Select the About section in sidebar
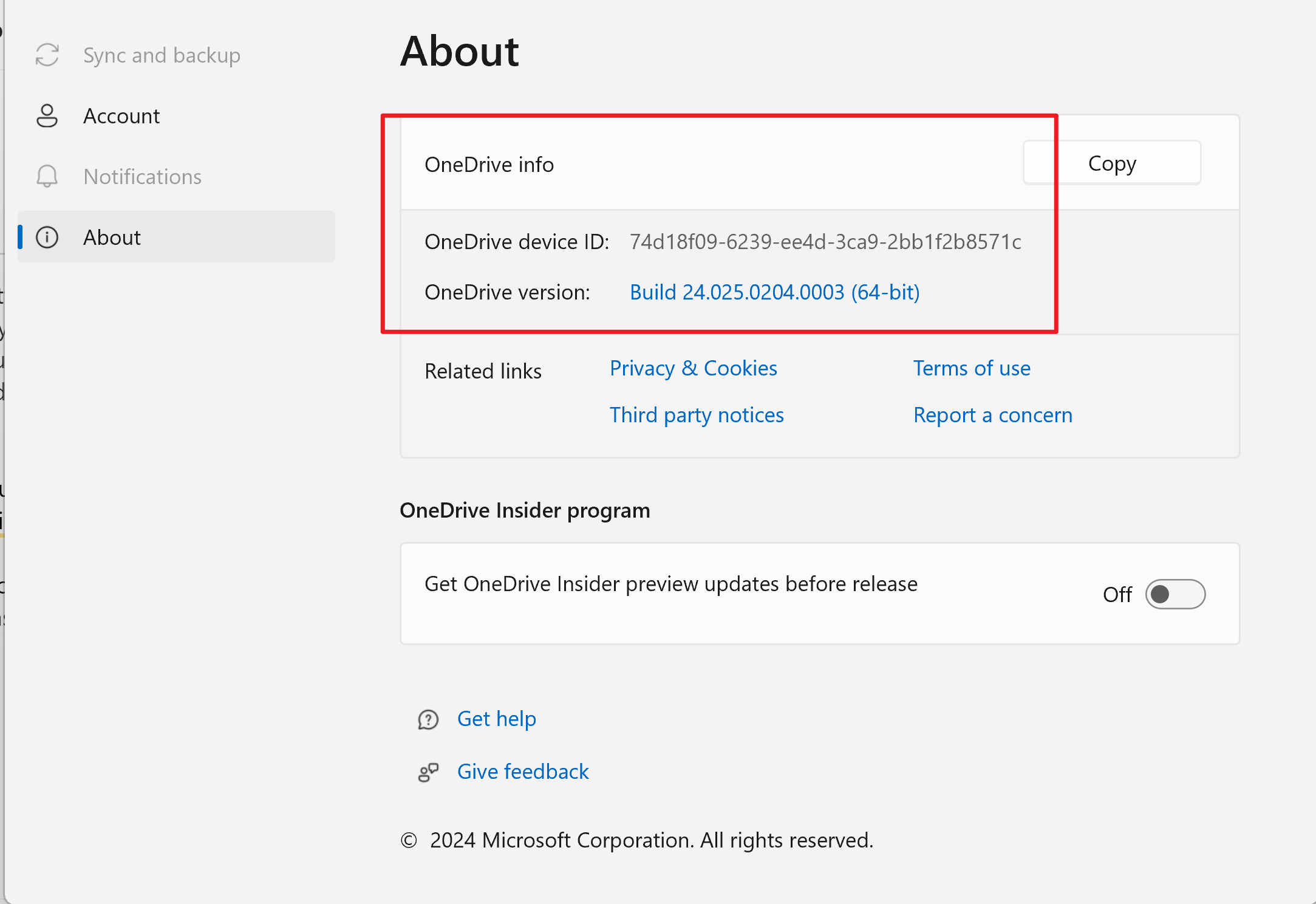 click(176, 237)
